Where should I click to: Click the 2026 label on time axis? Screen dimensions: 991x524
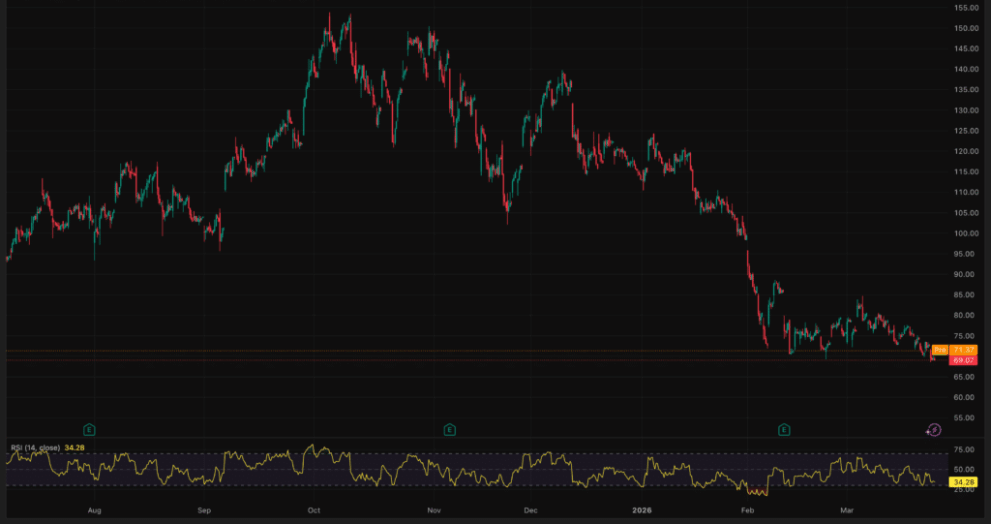643,510
